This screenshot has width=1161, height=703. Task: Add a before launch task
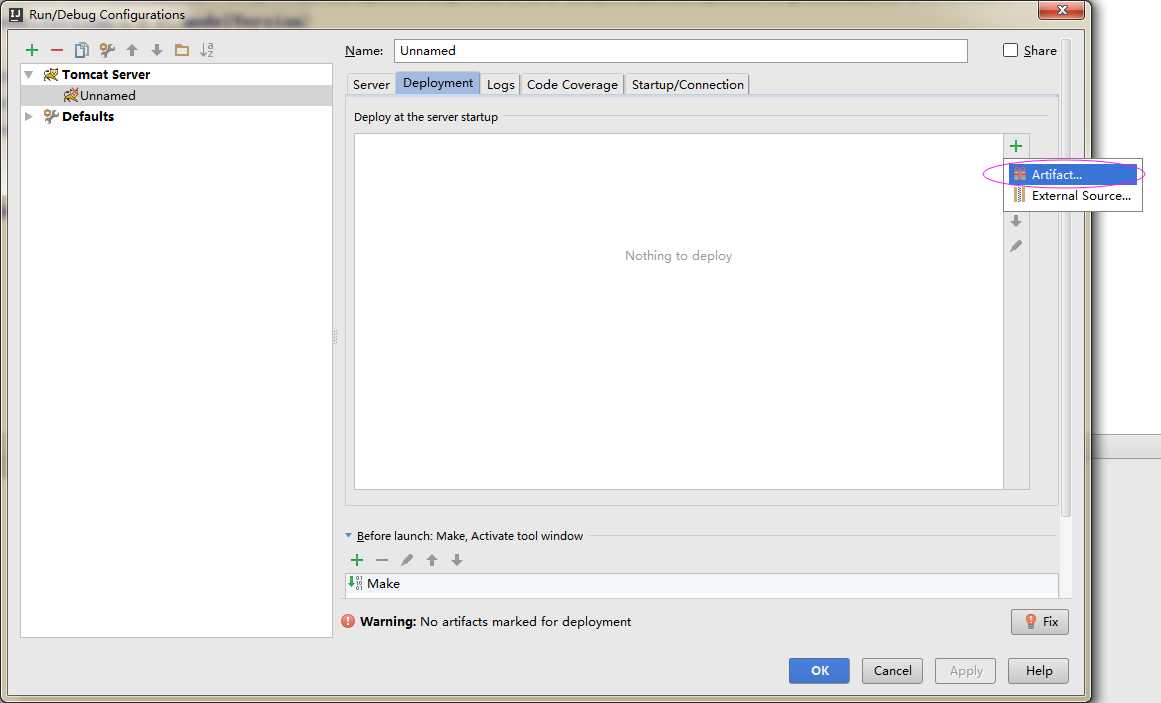click(x=357, y=560)
